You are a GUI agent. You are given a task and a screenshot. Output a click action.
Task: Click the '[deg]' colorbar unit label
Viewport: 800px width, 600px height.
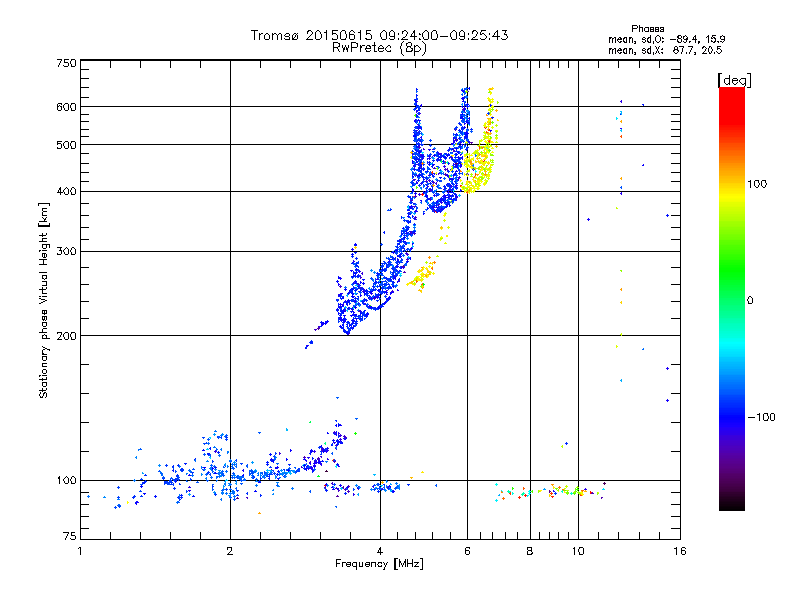pyautogui.click(x=734, y=80)
